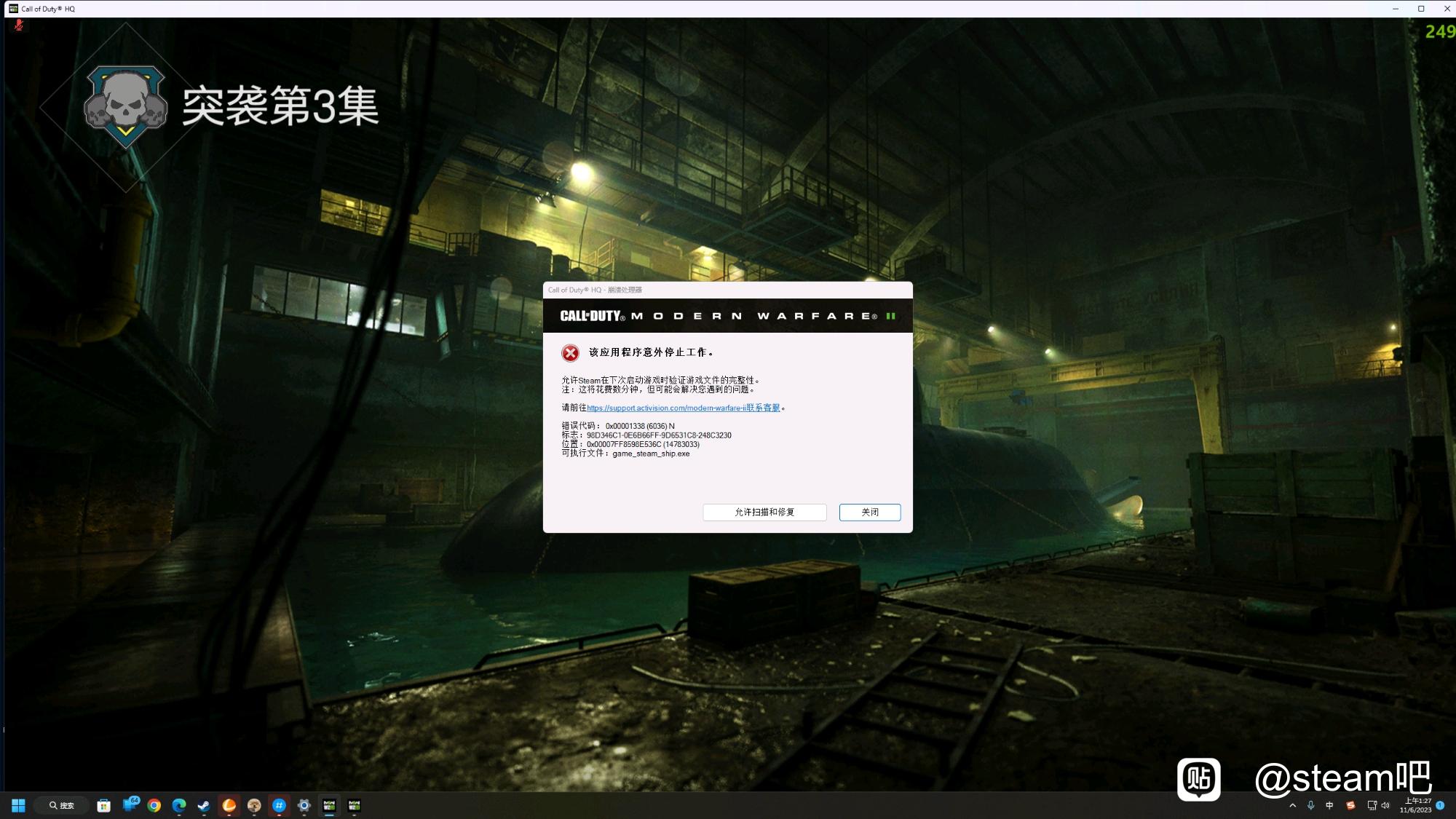
Task: Switch to Steam in the taskbar
Action: pyautogui.click(x=204, y=805)
